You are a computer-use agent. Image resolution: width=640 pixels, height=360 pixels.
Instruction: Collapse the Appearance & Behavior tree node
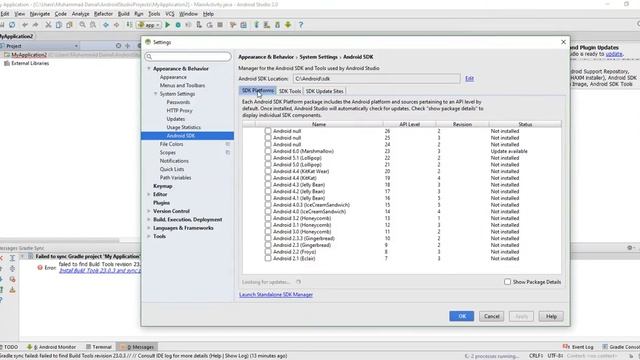click(149, 69)
